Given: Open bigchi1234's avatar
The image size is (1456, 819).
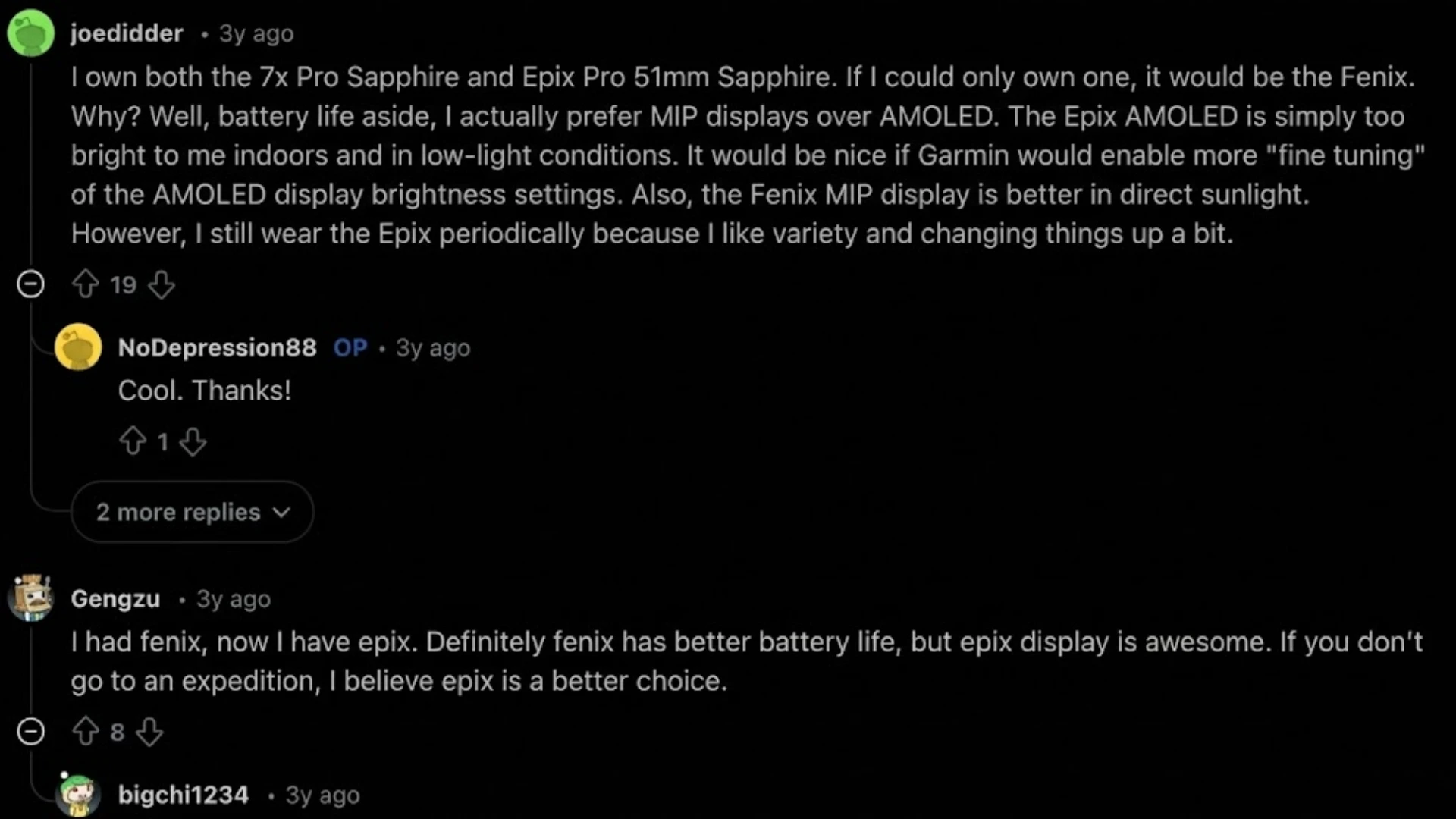Looking at the screenshot, I should coord(79,795).
